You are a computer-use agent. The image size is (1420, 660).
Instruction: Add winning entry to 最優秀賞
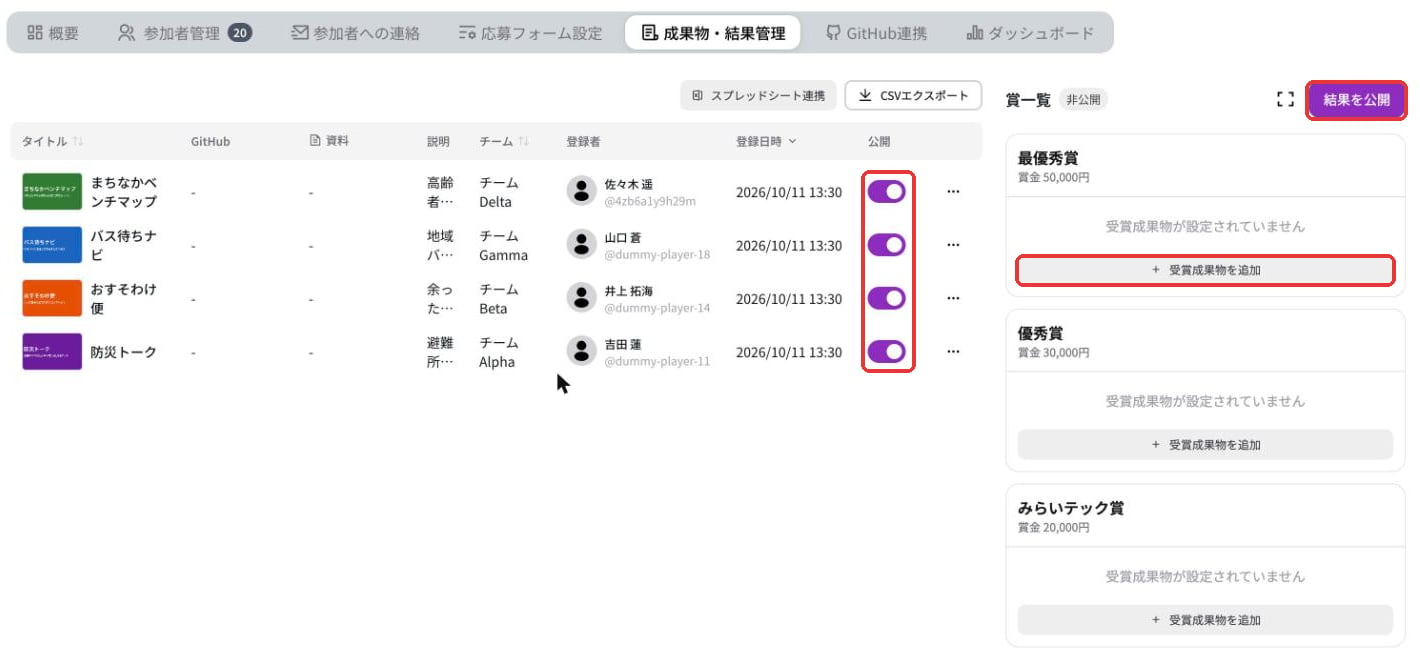[x=1205, y=270]
